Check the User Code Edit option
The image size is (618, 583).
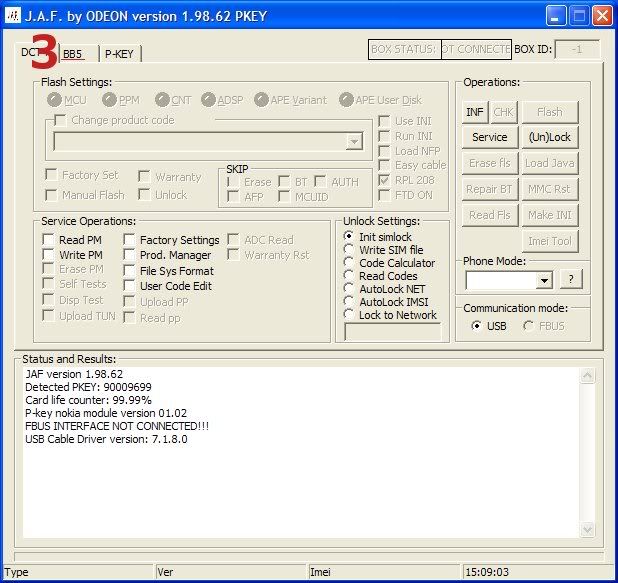point(129,285)
